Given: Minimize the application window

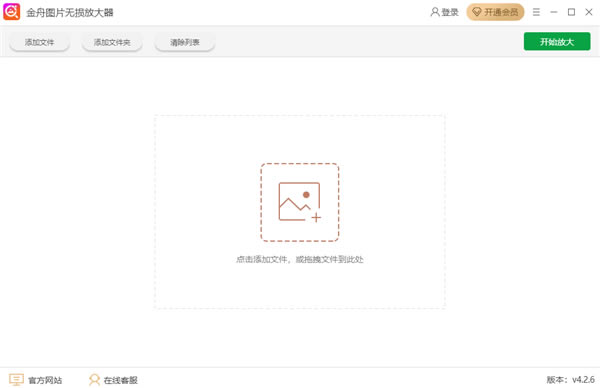Looking at the screenshot, I should click(x=554, y=12).
